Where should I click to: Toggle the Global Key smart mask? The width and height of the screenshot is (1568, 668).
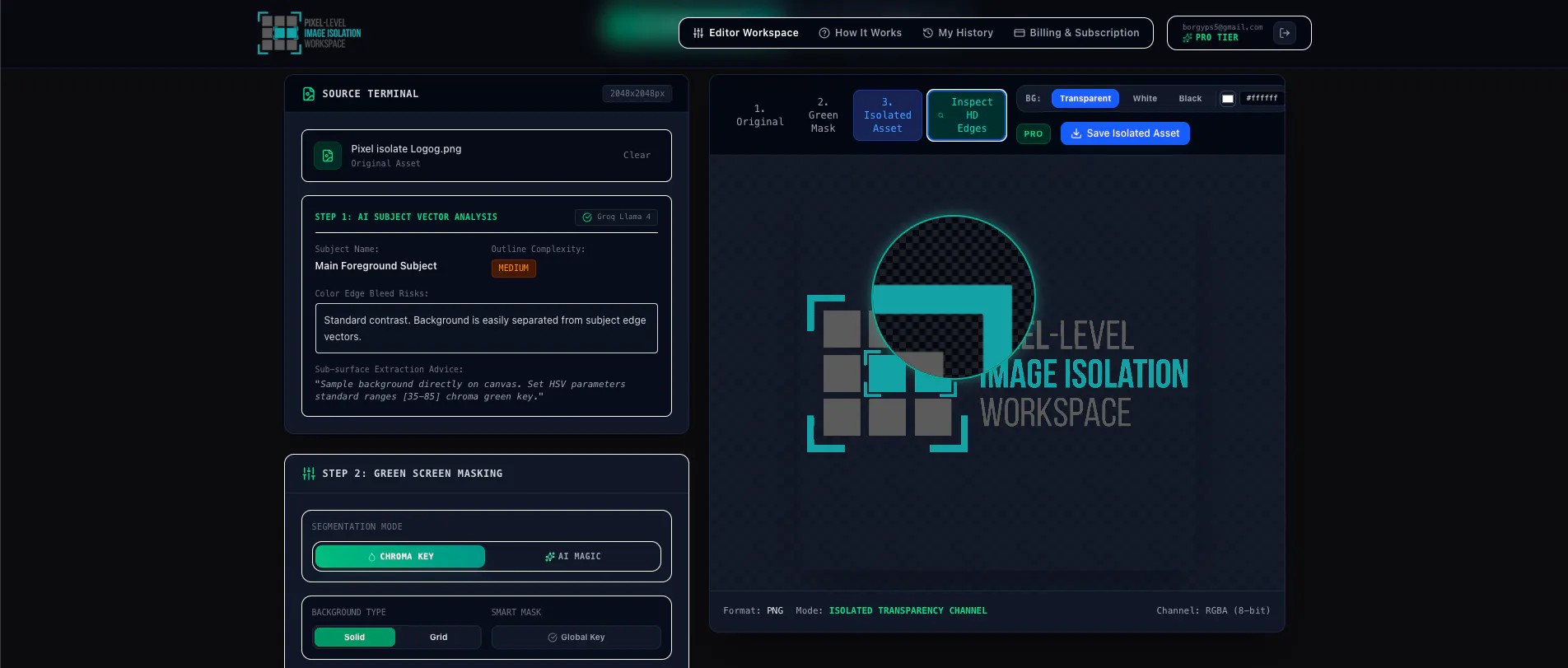[576, 638]
